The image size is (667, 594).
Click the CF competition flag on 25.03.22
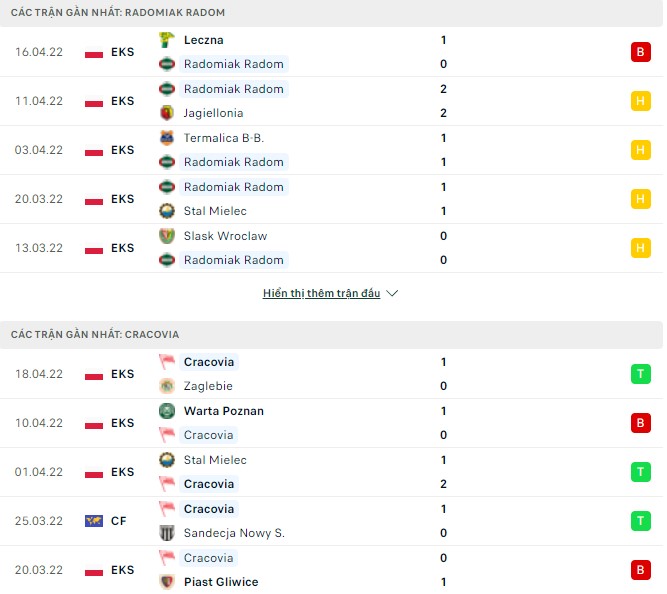[x=94, y=521]
